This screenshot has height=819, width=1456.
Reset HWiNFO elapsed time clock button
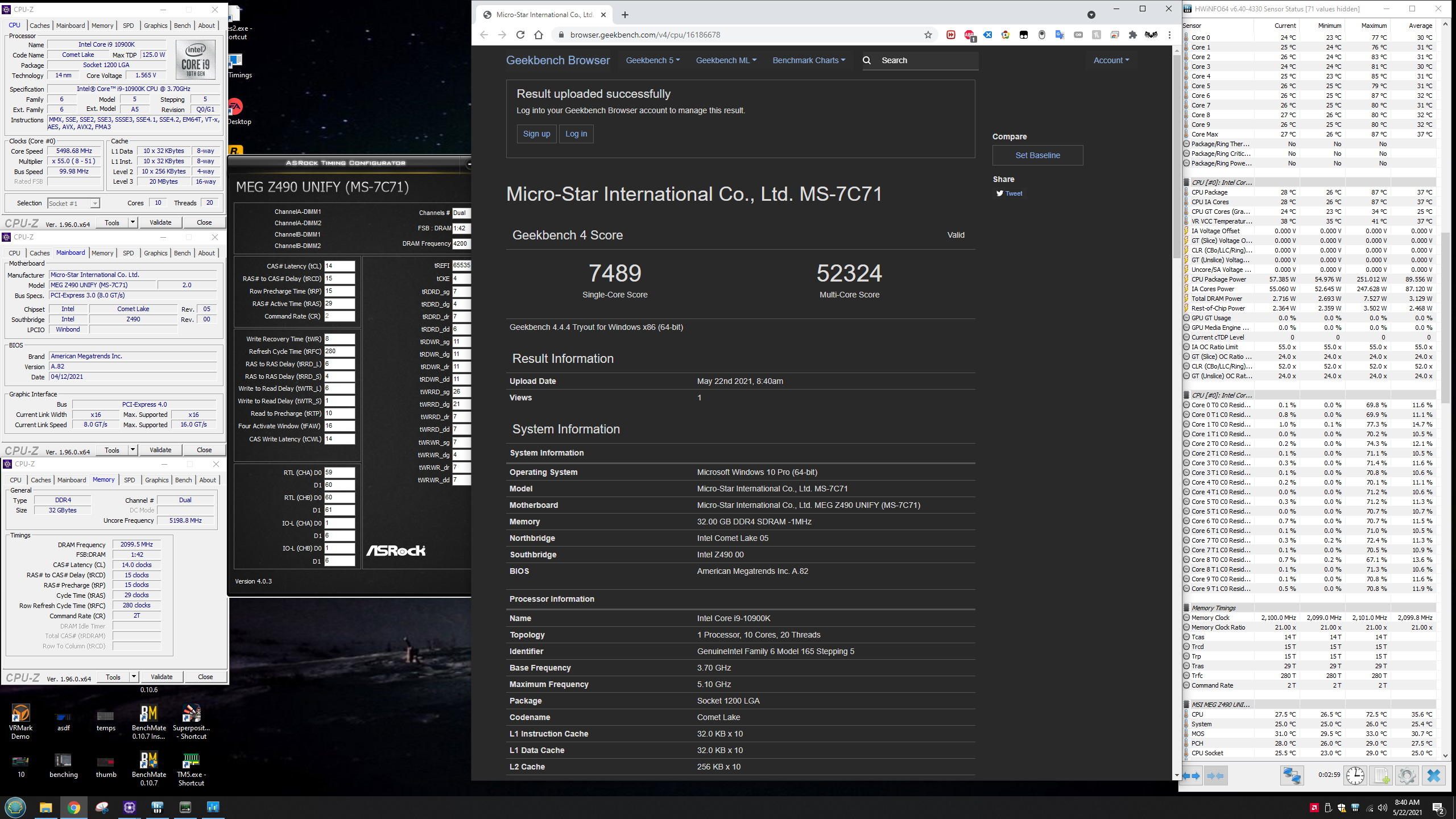pyautogui.click(x=1355, y=776)
